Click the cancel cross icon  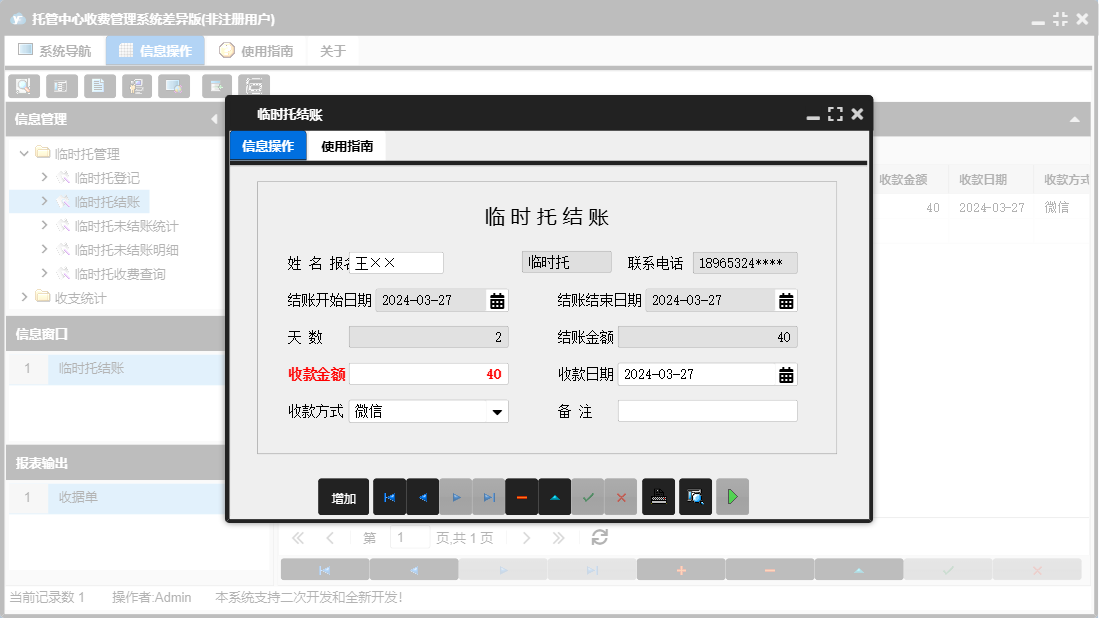coord(621,497)
